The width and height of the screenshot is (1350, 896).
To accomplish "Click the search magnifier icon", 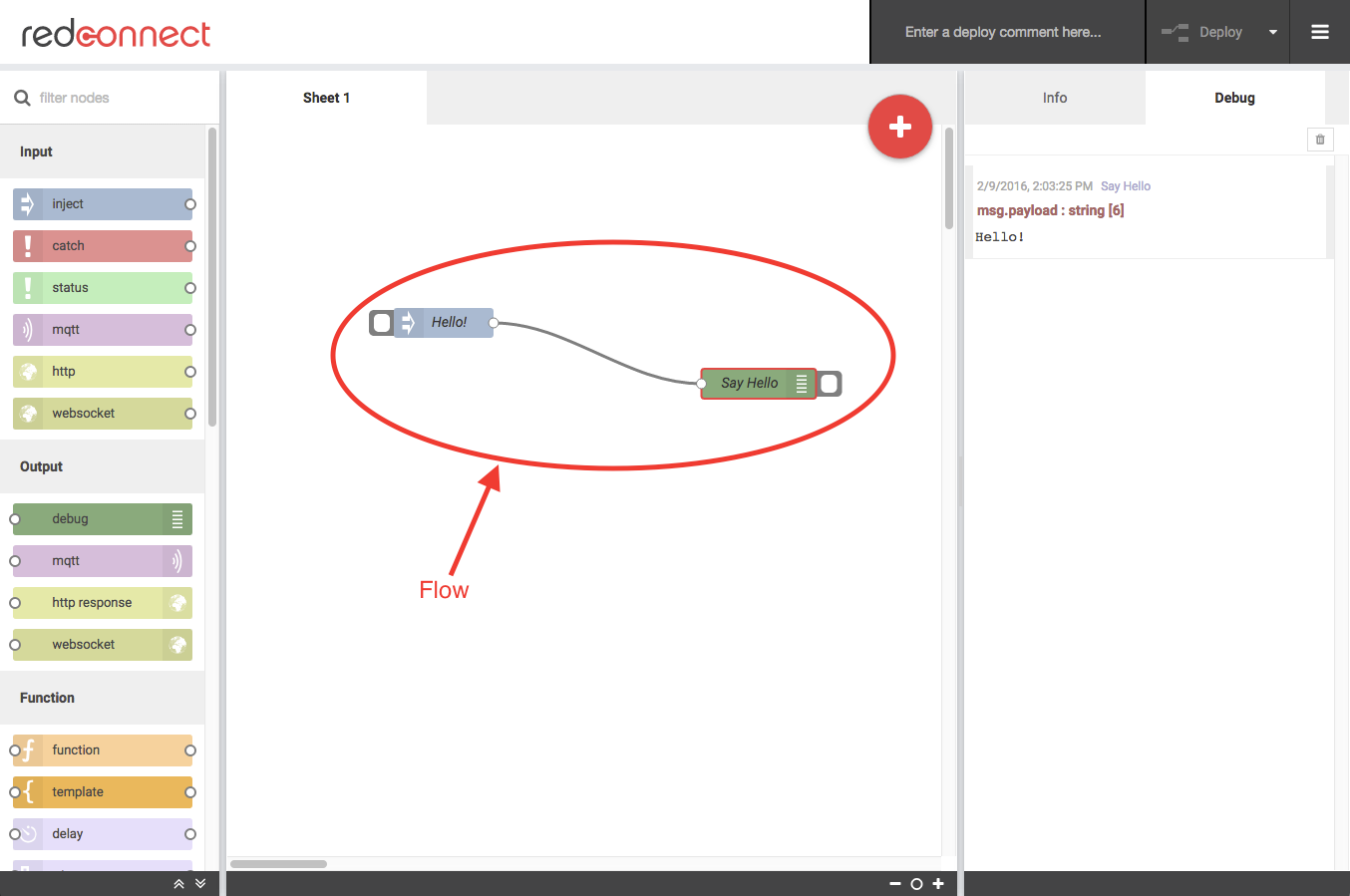I will (x=22, y=98).
